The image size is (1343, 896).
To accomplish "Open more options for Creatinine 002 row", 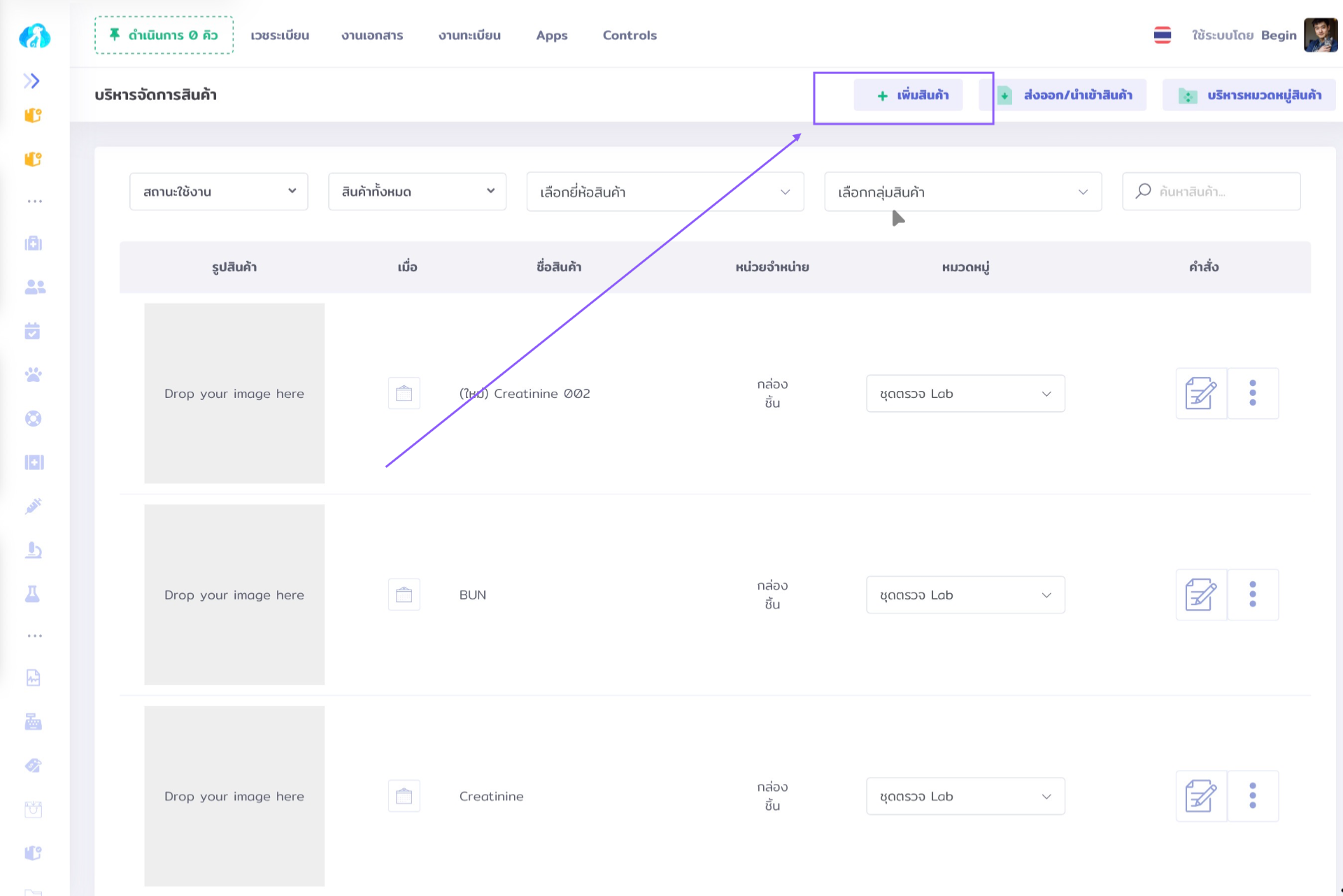I will point(1252,393).
